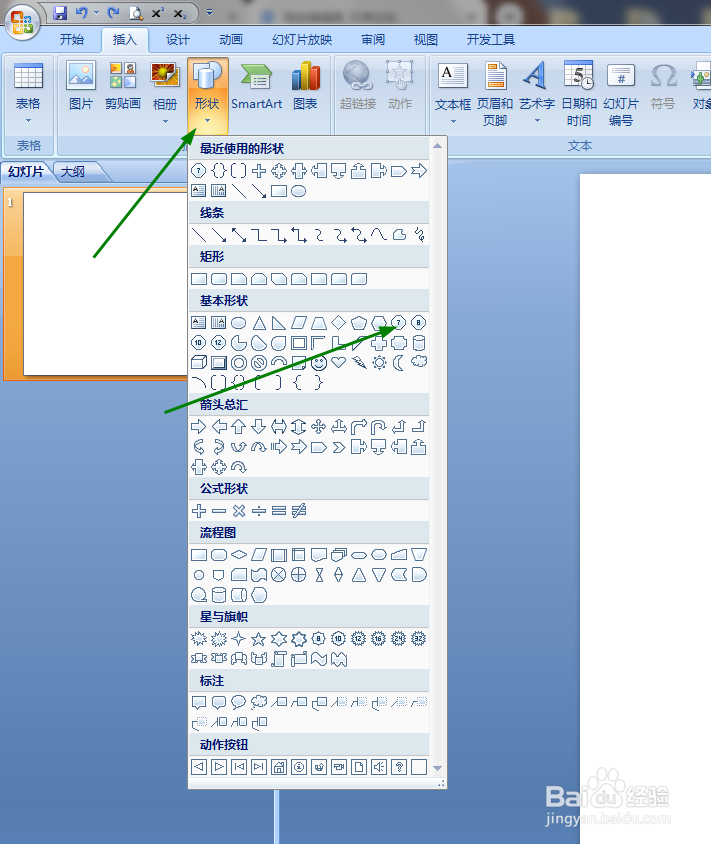Choose the isosceles triangle basic shape
711x844 pixels.
(x=259, y=323)
